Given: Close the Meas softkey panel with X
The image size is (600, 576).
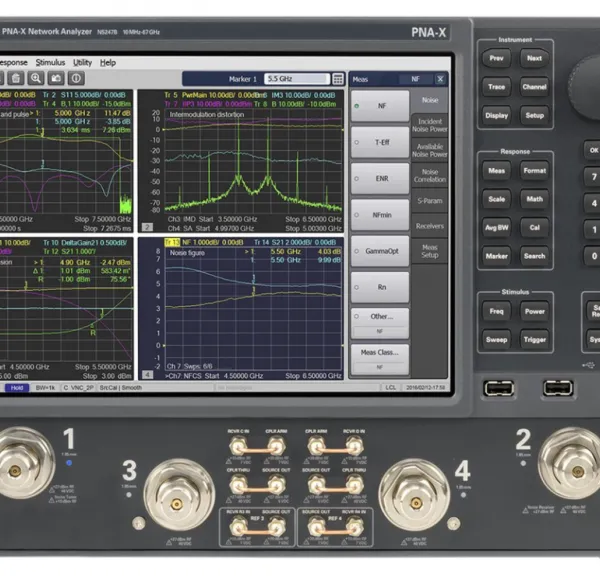Looking at the screenshot, I should (440, 79).
